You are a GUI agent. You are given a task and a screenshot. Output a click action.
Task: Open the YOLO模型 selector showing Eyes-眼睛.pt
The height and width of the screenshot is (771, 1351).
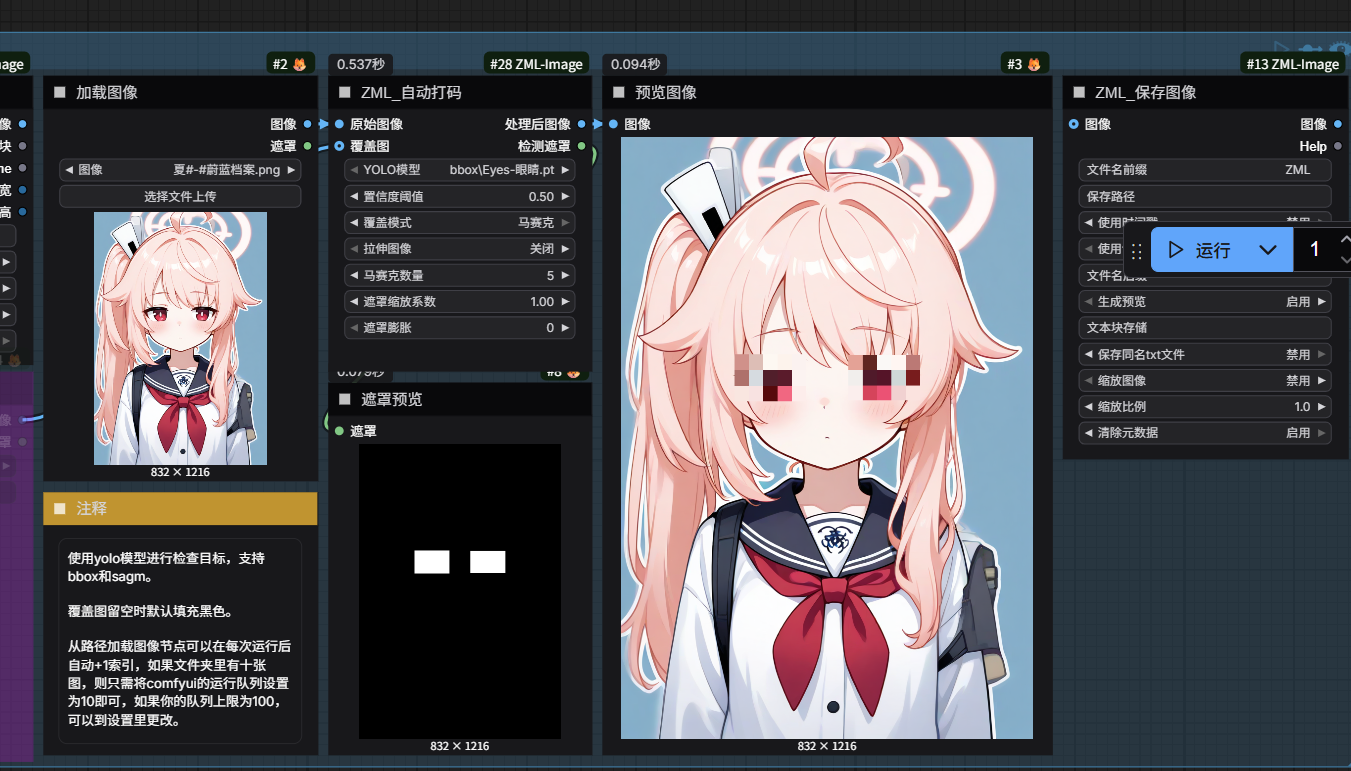click(460, 170)
